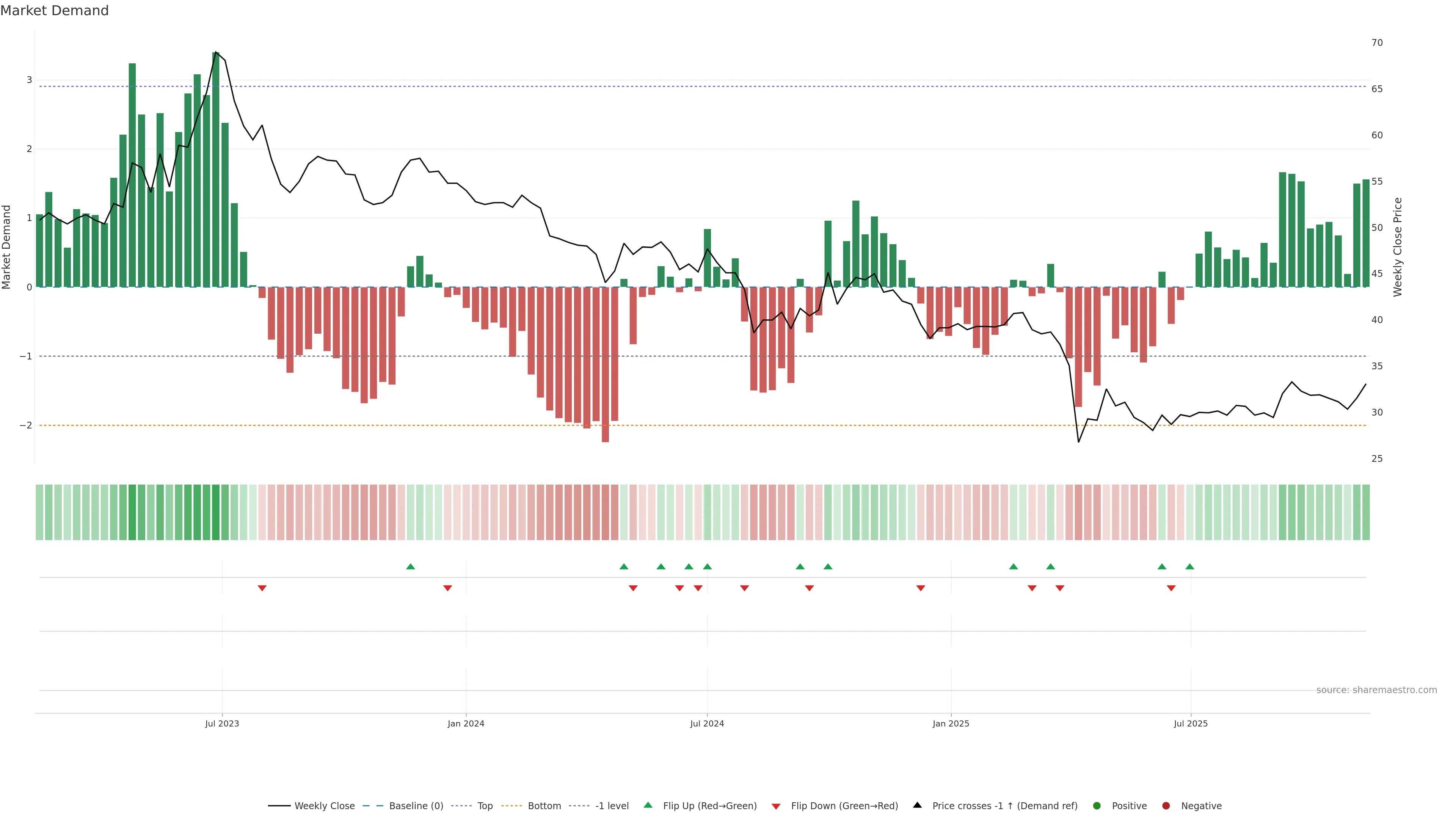Click the first red flip-down triangle after Jul 2023
Viewport: 1456px width, 819px height.
262,588
